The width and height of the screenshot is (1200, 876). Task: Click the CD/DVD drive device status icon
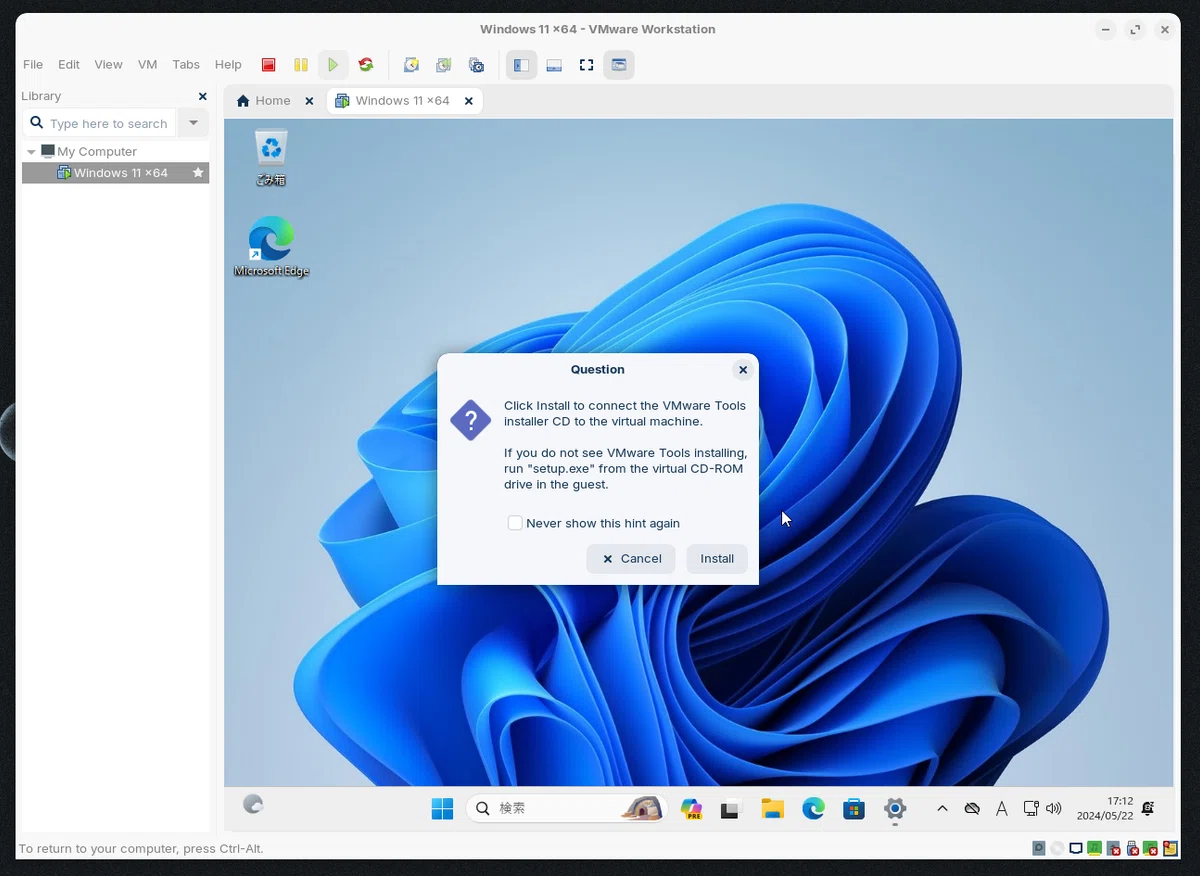[x=1057, y=848]
